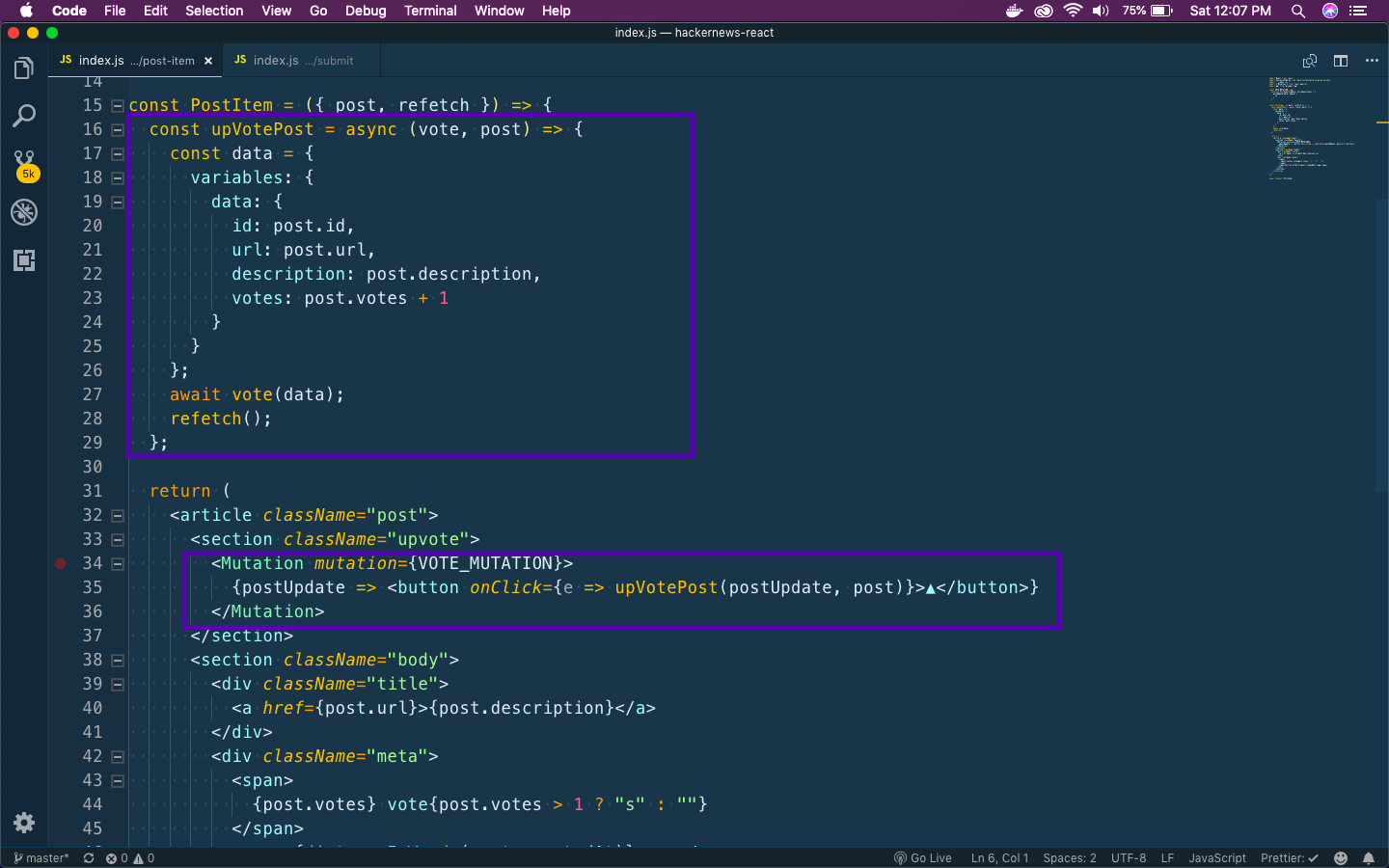
Task: Open the Creative Cloud menu bar icon
Action: pyautogui.click(x=1044, y=11)
